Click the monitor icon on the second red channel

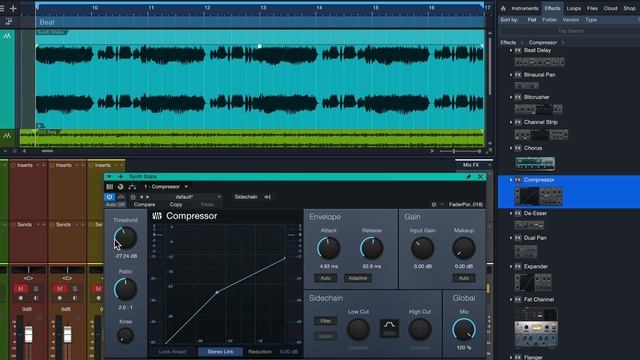coord(75,298)
